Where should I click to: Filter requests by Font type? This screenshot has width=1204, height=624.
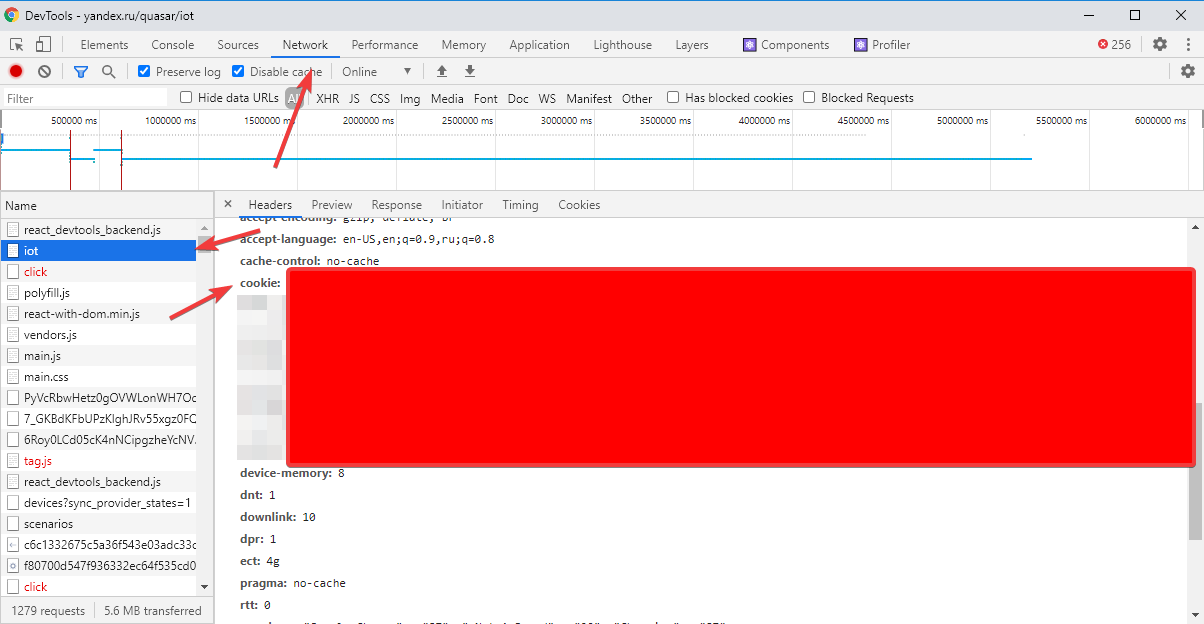point(486,98)
